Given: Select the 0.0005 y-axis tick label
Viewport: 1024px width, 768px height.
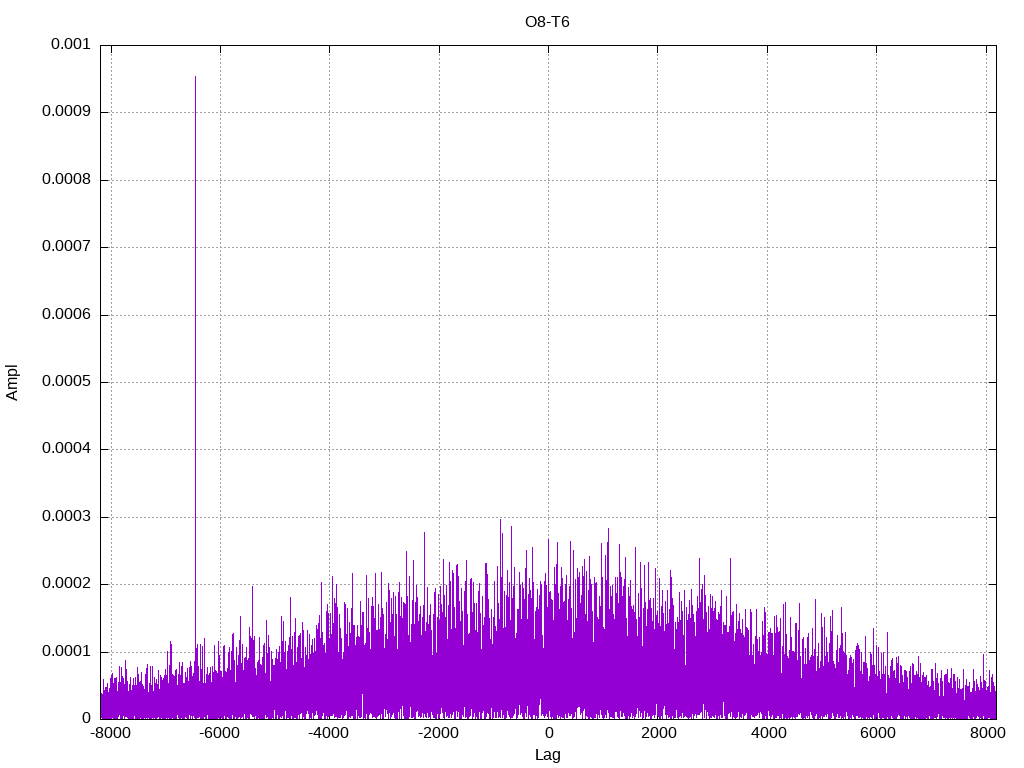Looking at the screenshot, I should point(65,382).
